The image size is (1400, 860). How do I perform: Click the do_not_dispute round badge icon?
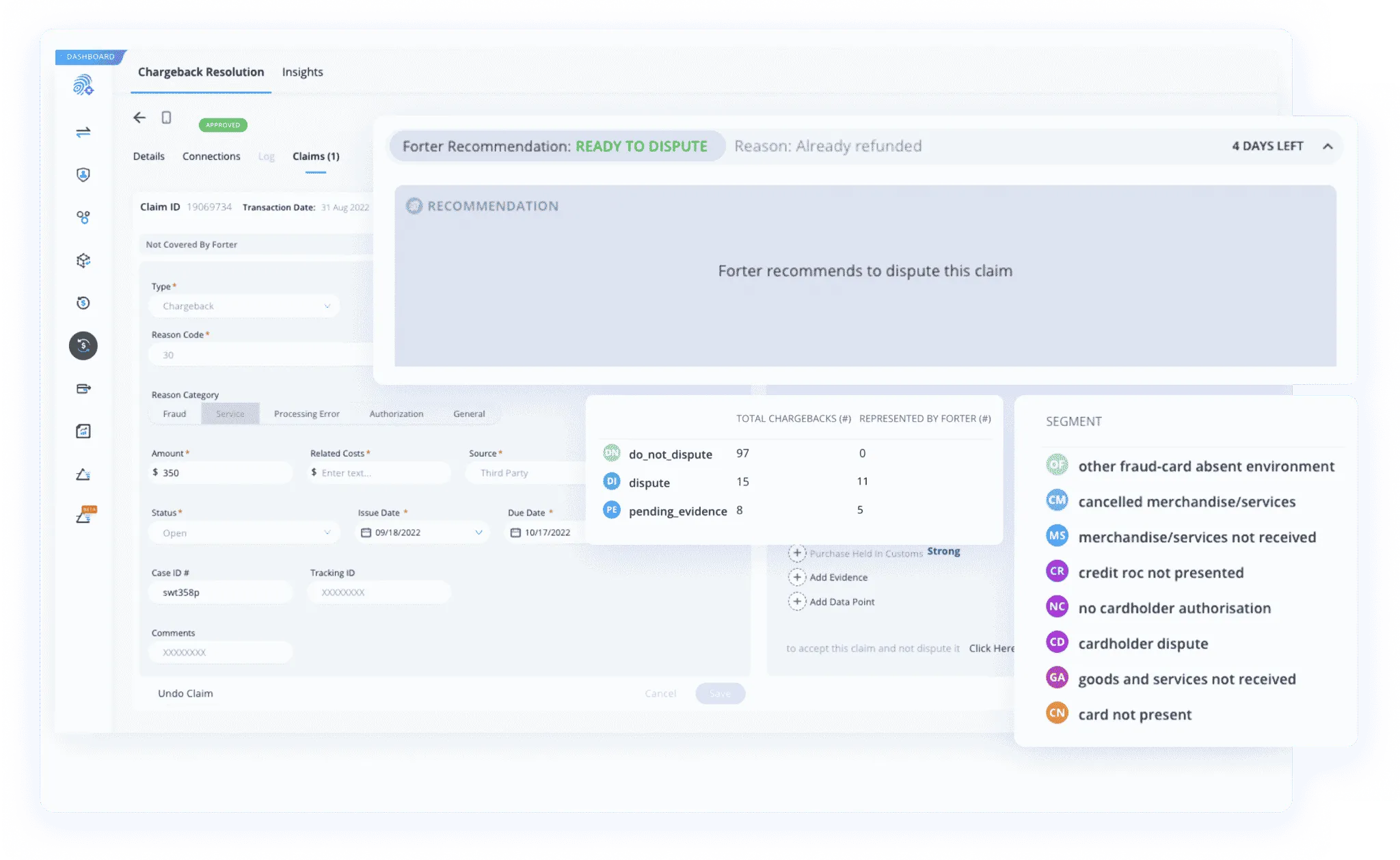coord(612,453)
